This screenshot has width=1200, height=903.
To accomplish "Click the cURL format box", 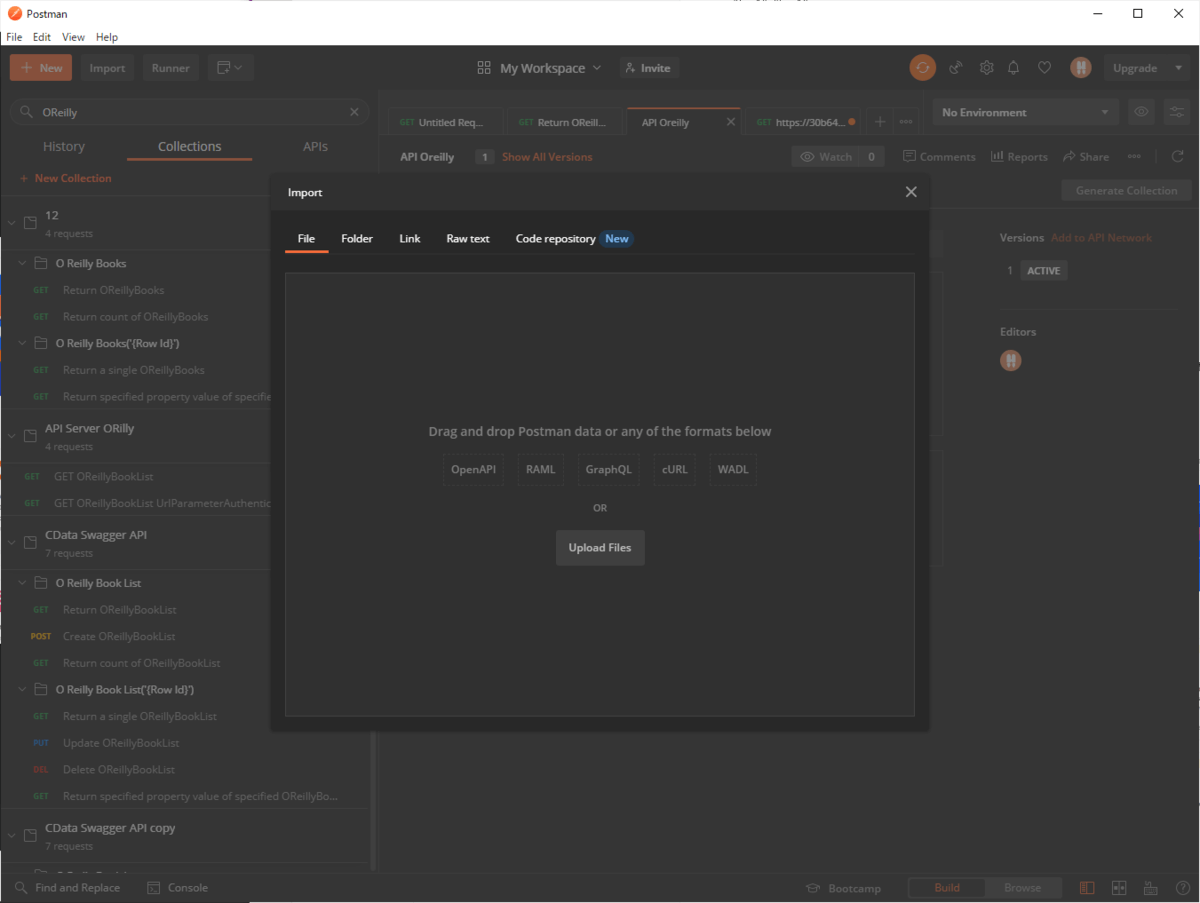I will click(675, 469).
